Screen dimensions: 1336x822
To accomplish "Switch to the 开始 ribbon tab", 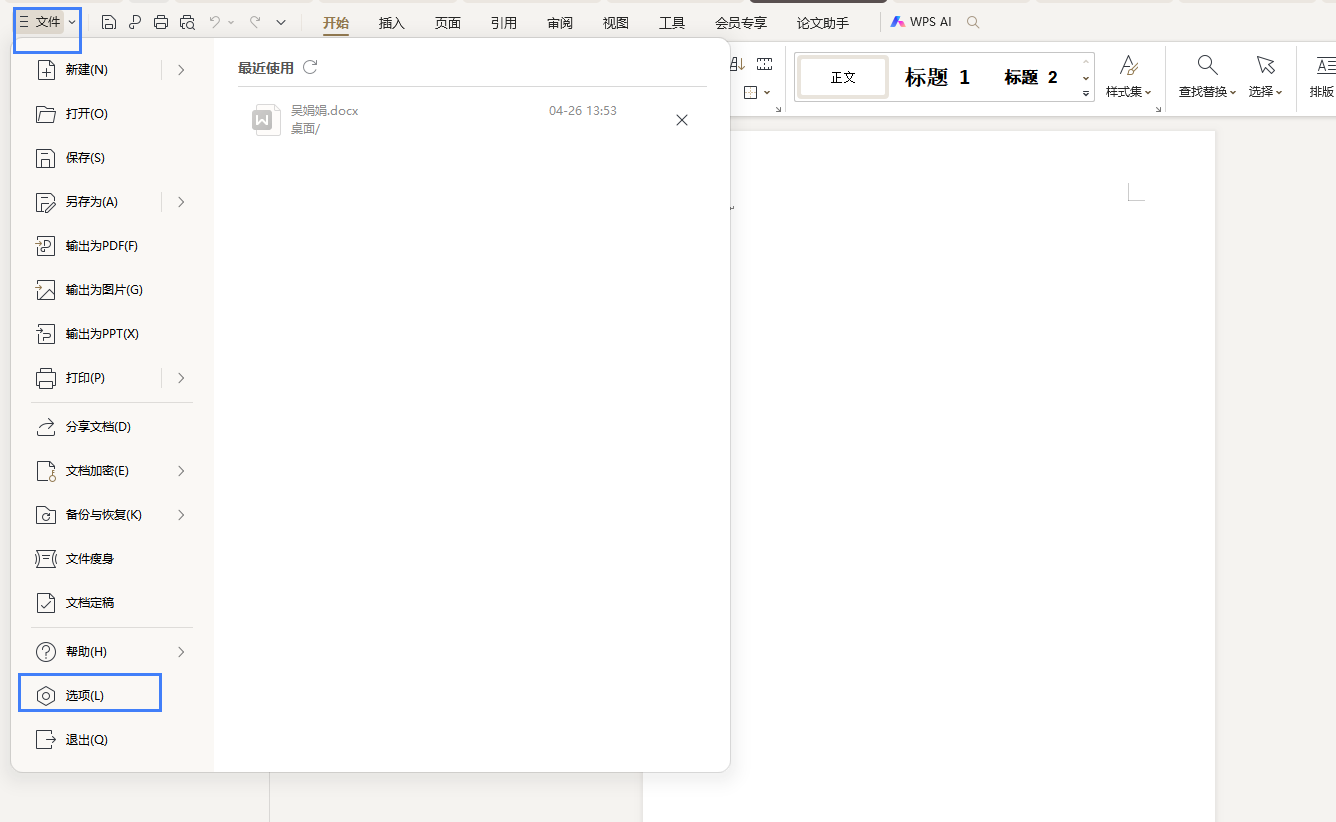I will (336, 22).
